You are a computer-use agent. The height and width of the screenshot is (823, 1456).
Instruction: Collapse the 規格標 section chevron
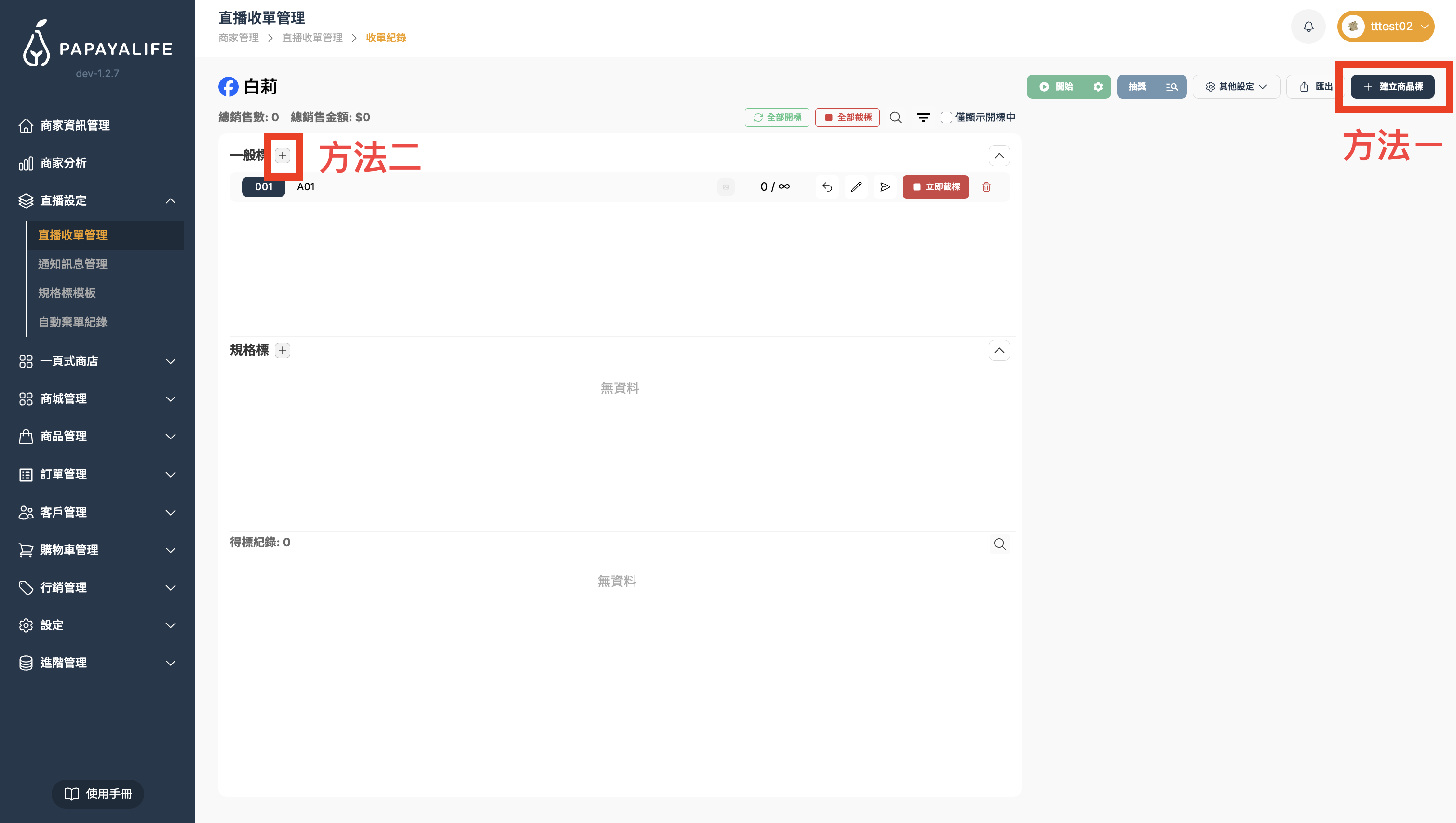(x=998, y=350)
